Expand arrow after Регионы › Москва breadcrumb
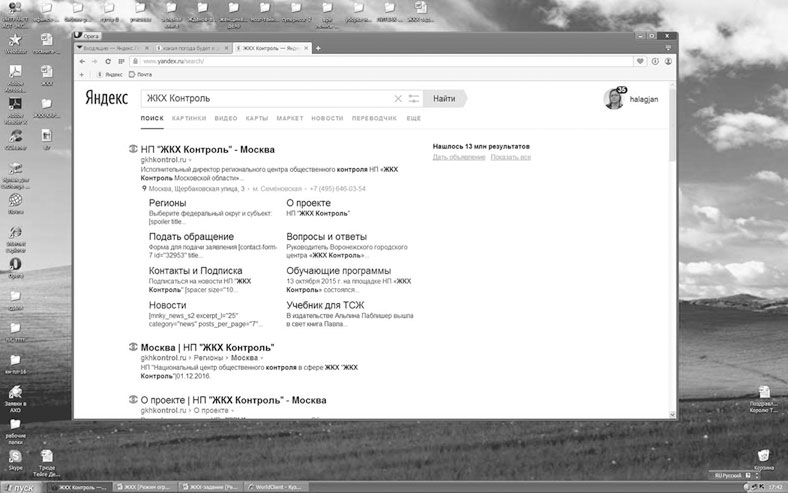Image resolution: width=788 pixels, height=493 pixels. click(262, 358)
